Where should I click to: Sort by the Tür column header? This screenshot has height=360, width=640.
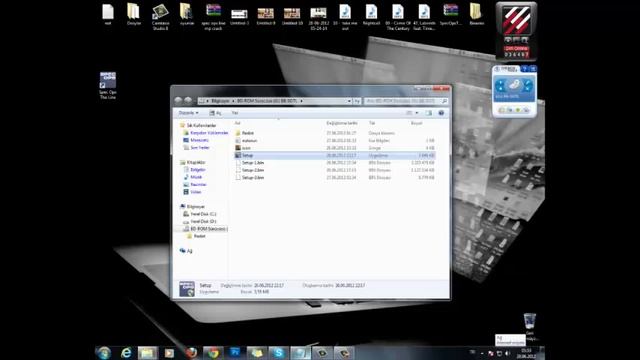coord(372,123)
